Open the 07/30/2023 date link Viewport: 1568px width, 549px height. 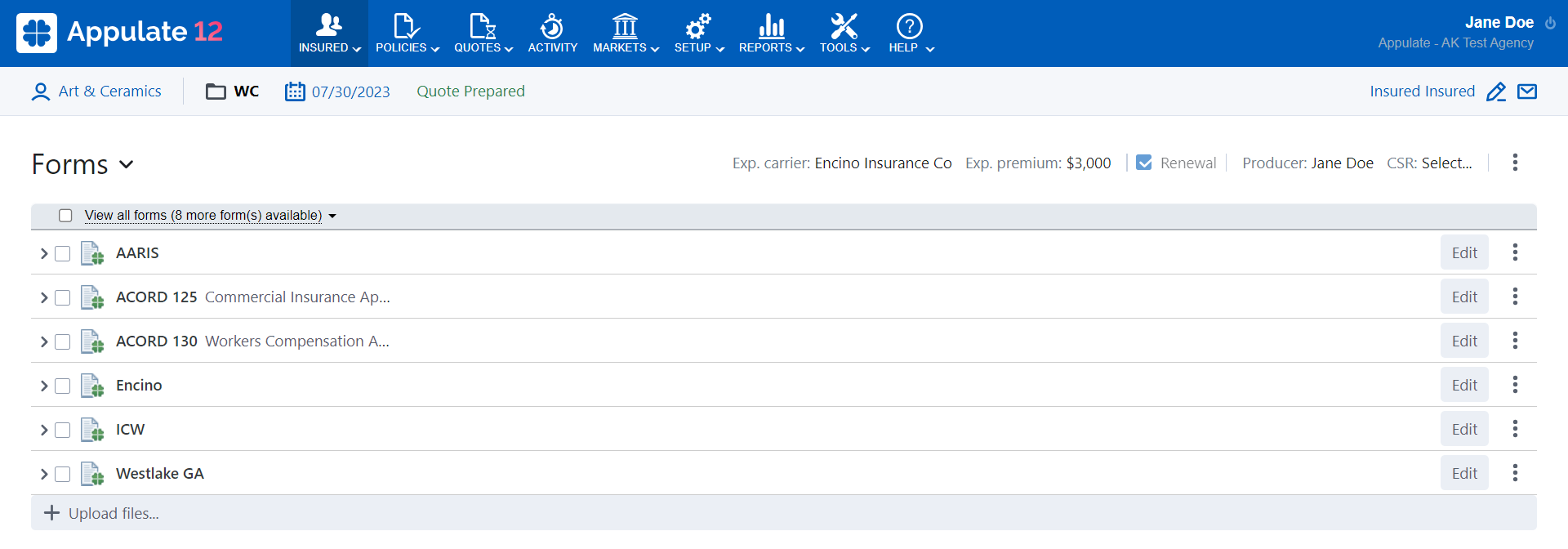350,91
